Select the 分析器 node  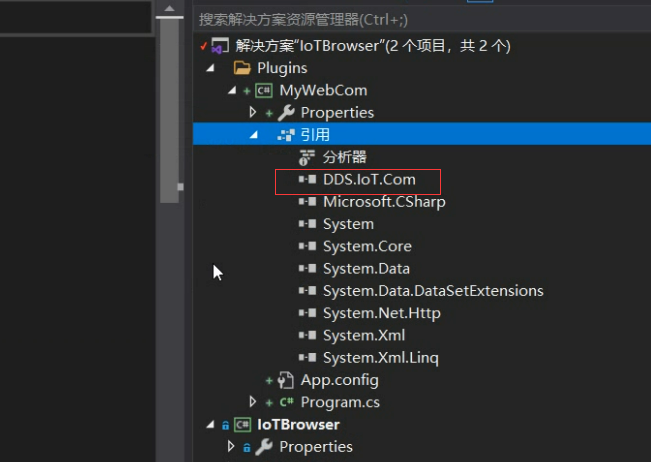point(345,157)
